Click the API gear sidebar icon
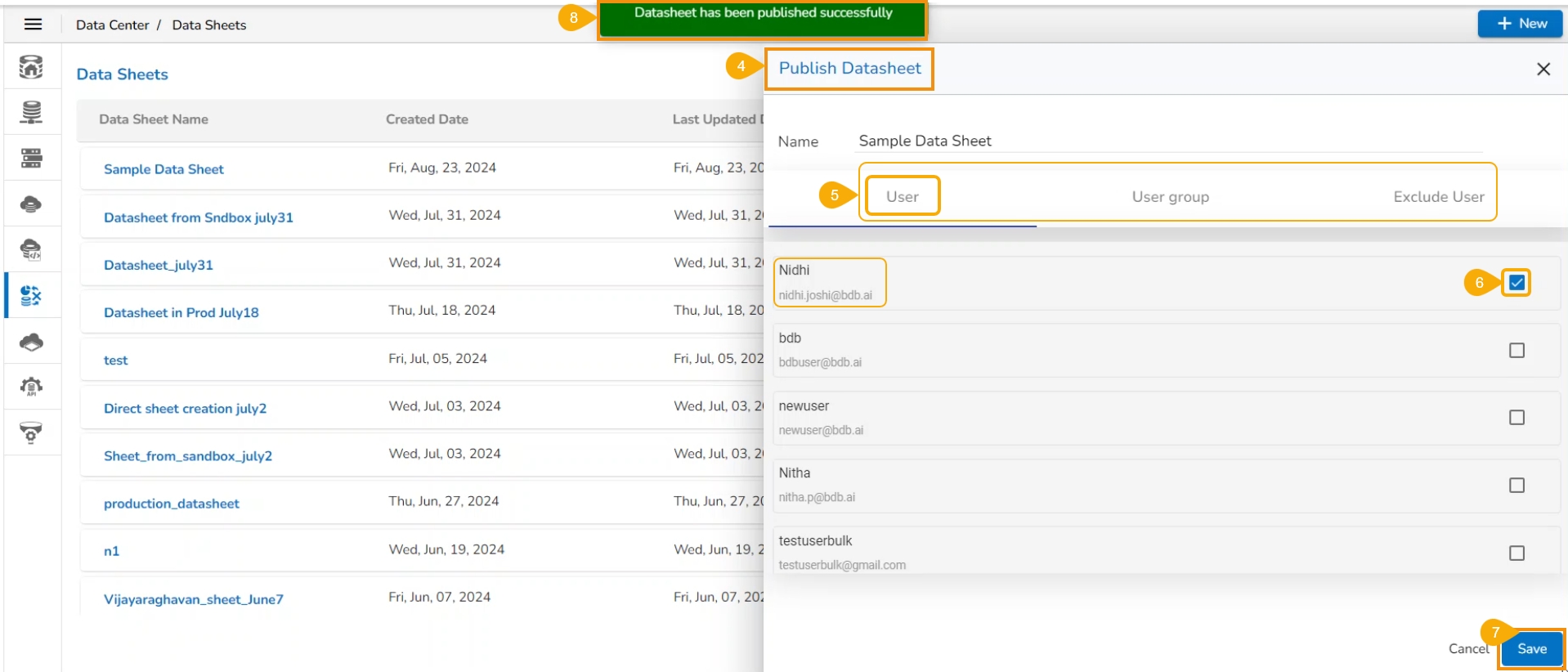 (x=31, y=387)
